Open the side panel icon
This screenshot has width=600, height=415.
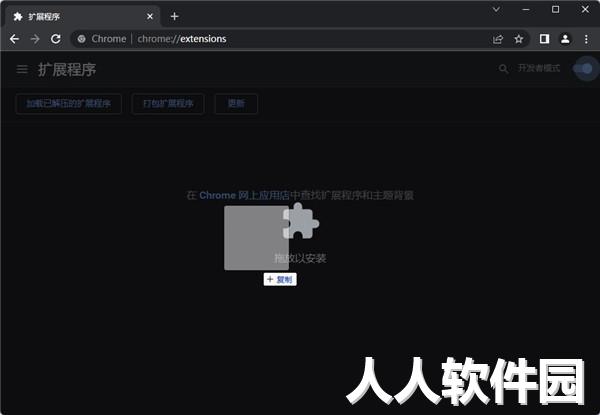tap(544, 39)
